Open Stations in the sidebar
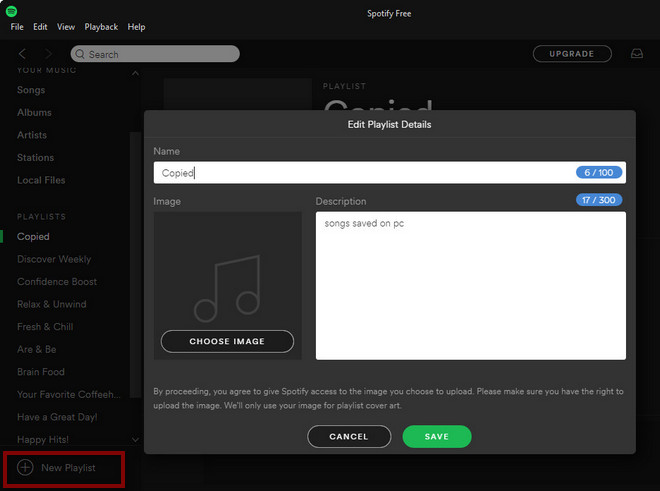The width and height of the screenshot is (660, 491). (x=35, y=157)
